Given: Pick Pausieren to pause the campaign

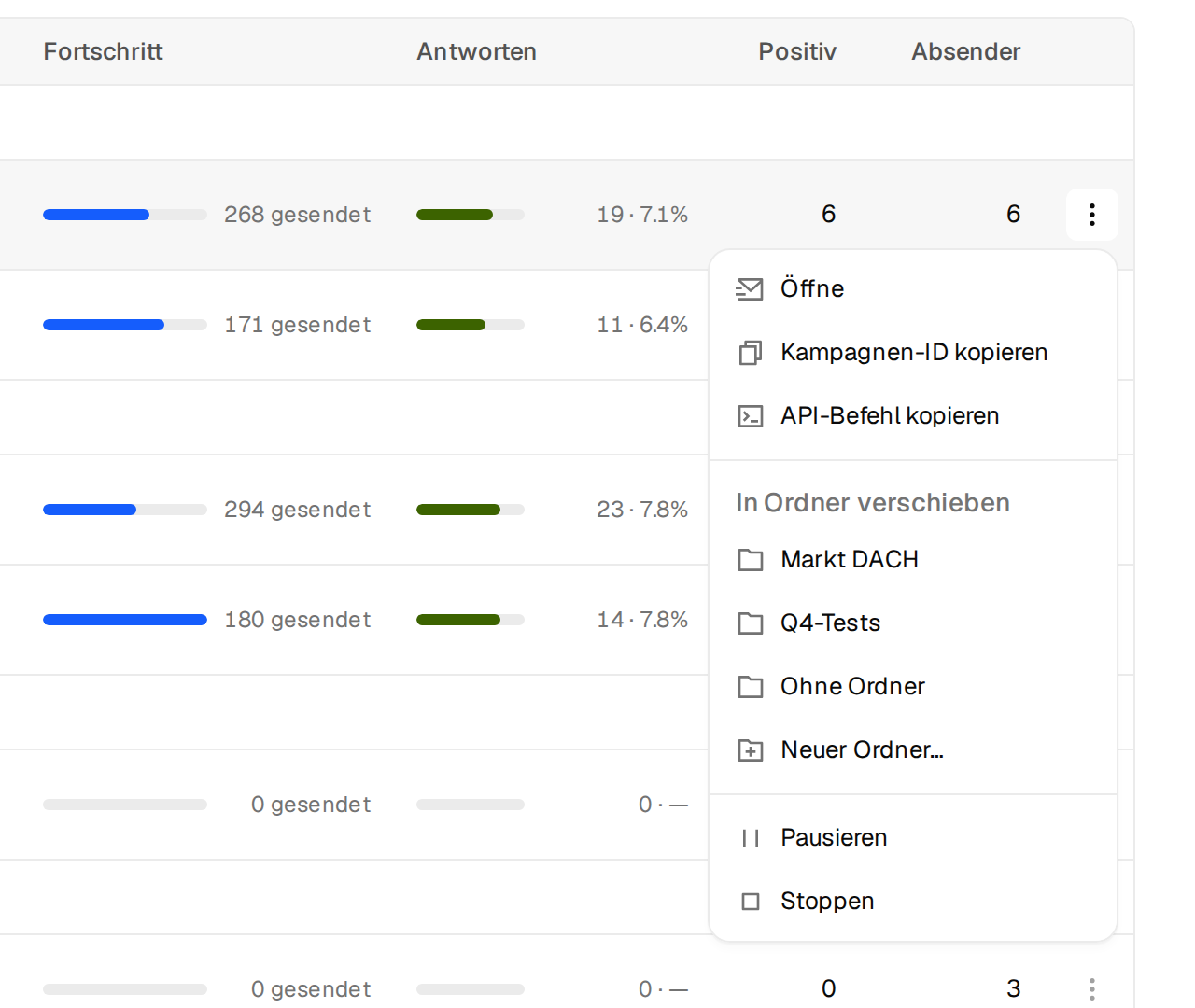Looking at the screenshot, I should click(913, 838).
